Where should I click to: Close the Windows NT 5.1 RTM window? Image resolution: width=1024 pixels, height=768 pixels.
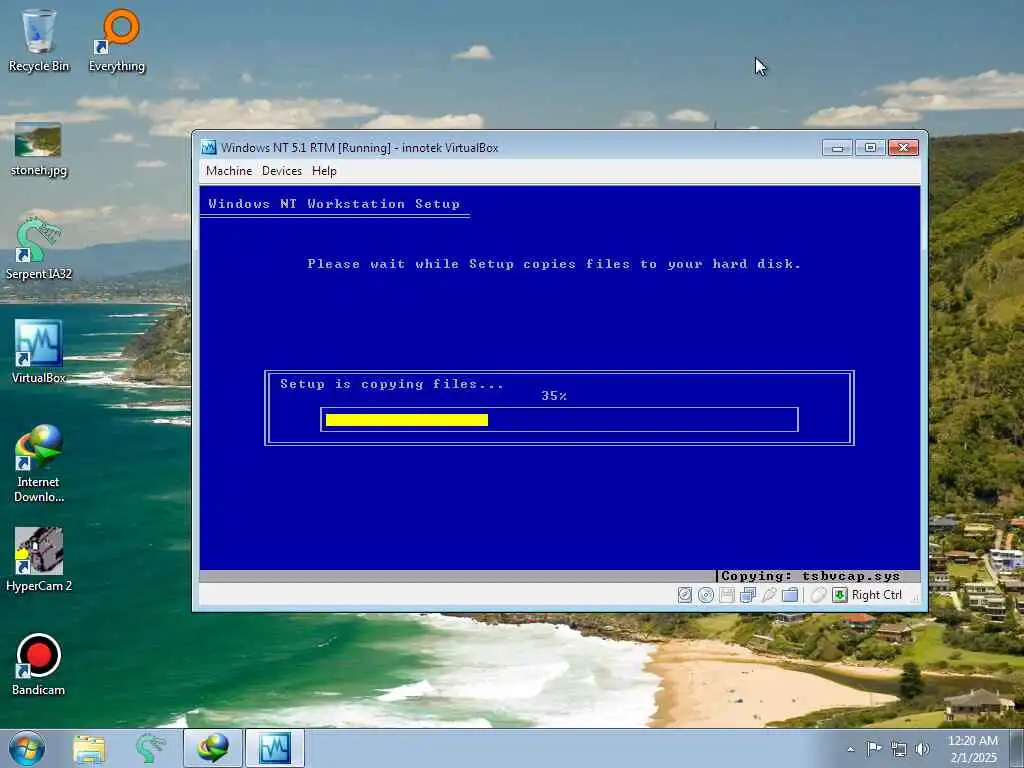(904, 148)
